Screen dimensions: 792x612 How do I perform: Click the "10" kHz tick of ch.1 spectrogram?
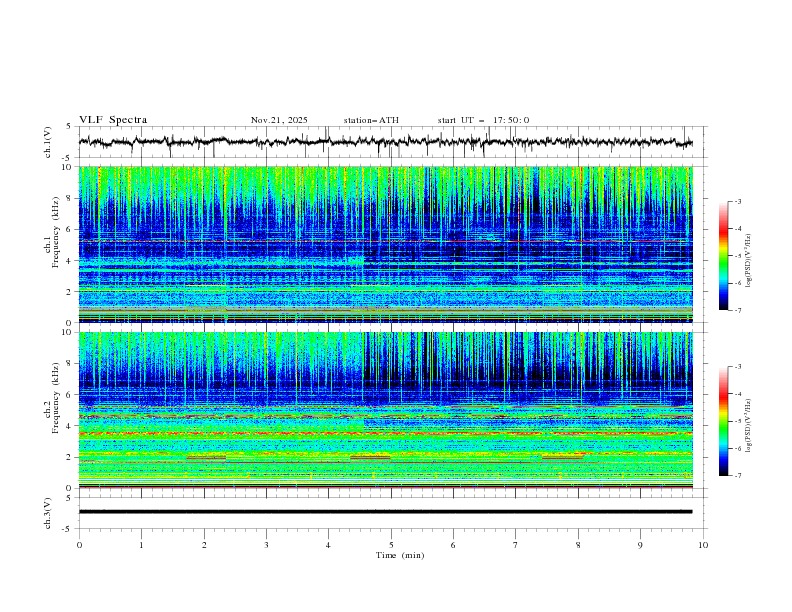pos(68,167)
